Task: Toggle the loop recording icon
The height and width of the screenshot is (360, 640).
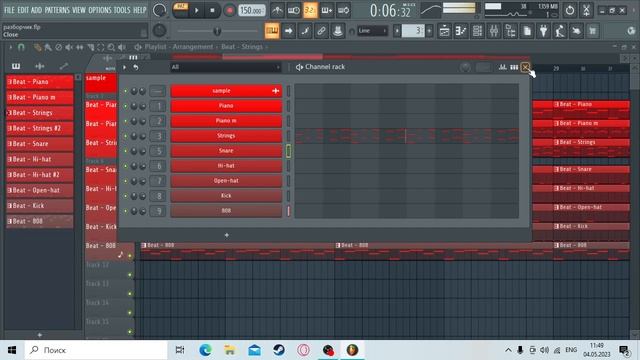Action: 344,10
